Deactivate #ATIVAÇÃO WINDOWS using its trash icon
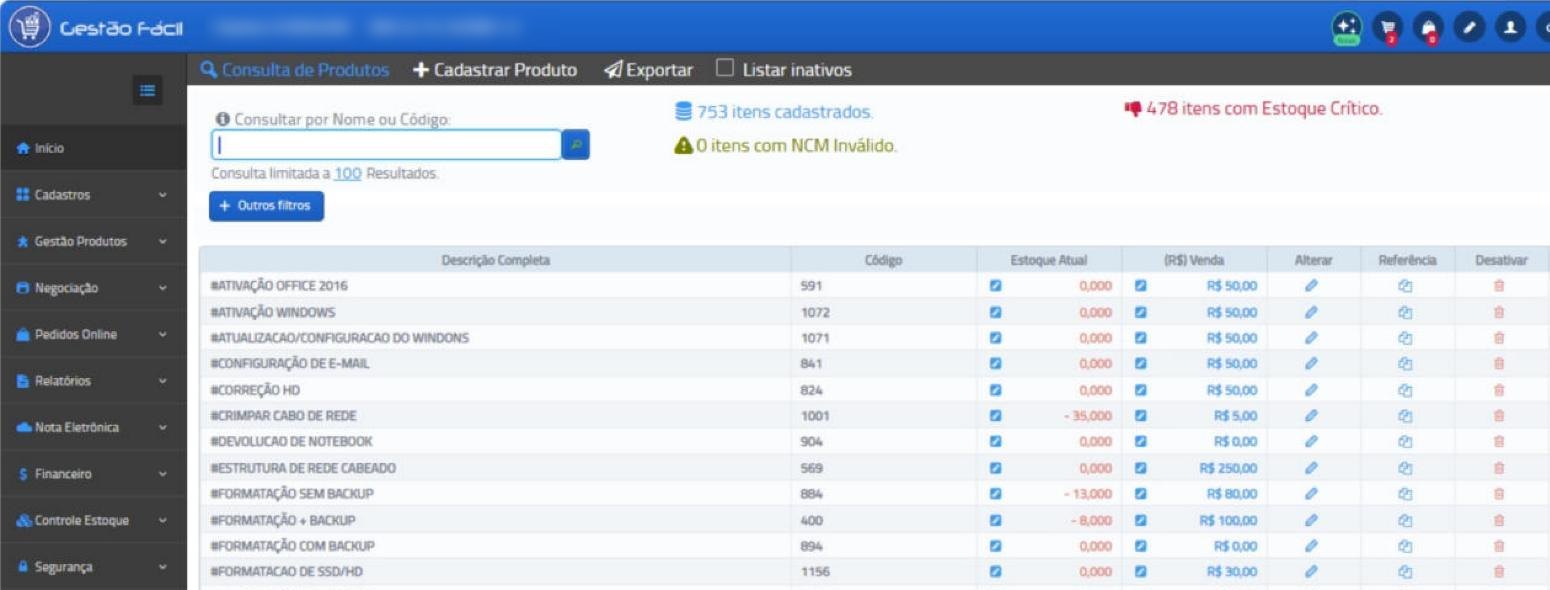The image size is (1550, 590). click(x=1499, y=312)
